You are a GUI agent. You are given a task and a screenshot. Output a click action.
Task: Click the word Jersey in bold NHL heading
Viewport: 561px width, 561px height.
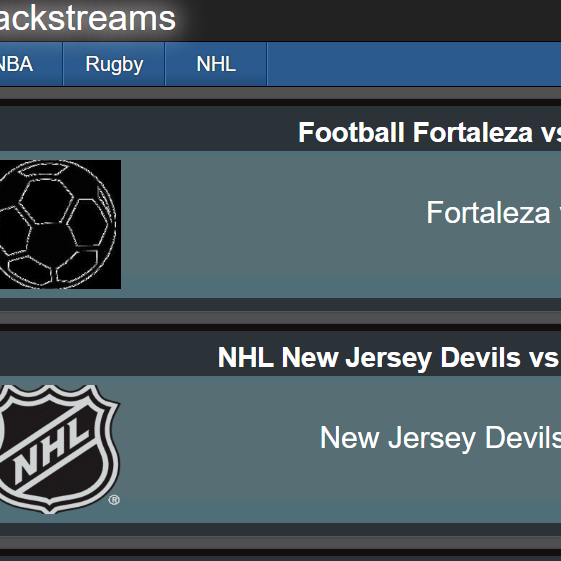point(389,358)
